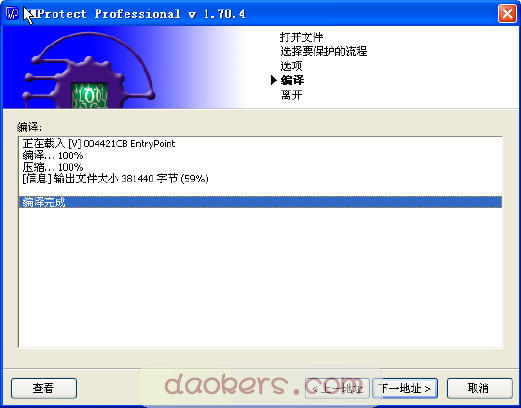Close the VMProtect Professional window
This screenshot has height=408, width=521.
pyautogui.click(x=507, y=14)
